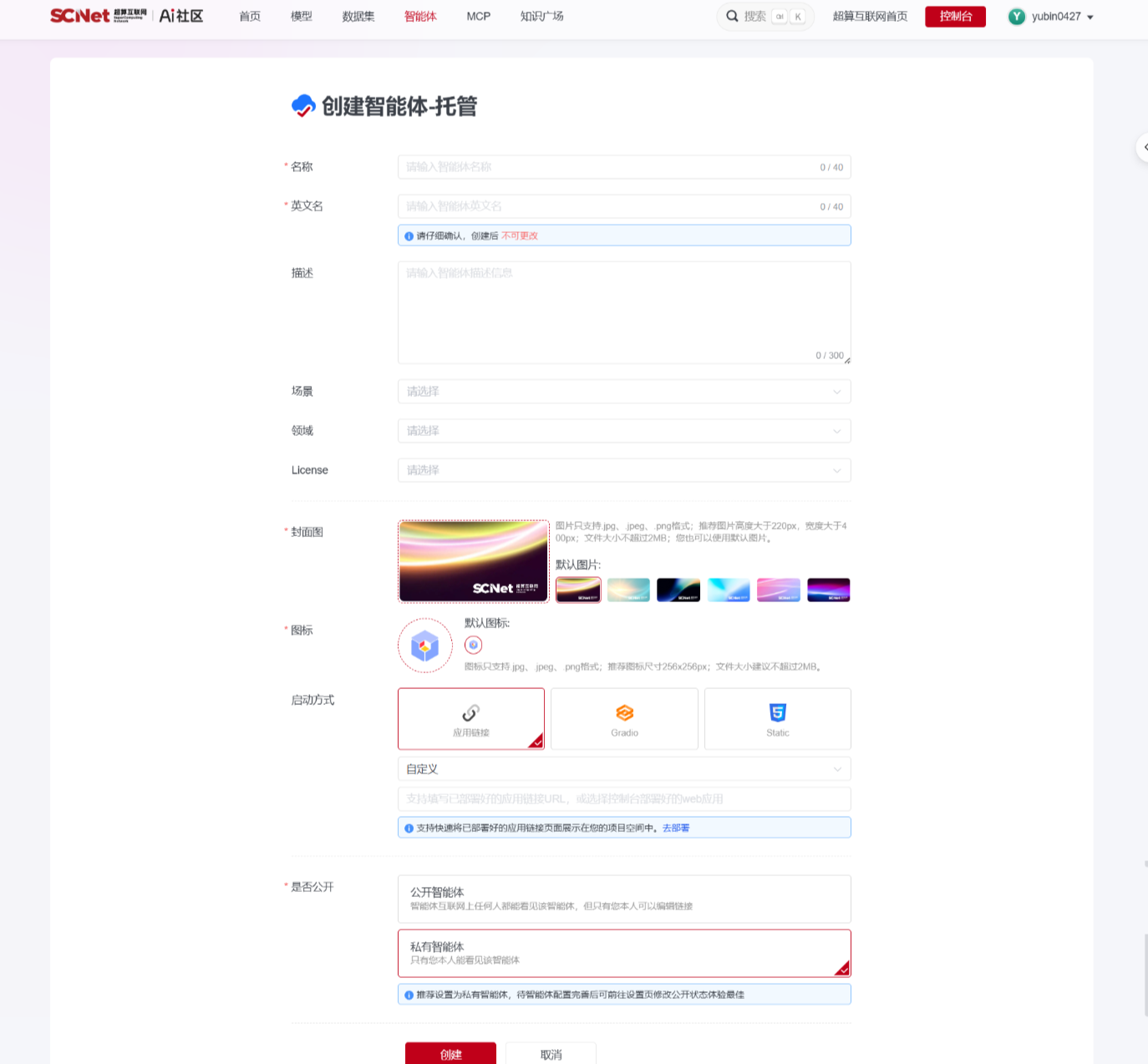1148x1064 pixels.
Task: Choose the Static HTML5 launch method
Action: tap(777, 718)
